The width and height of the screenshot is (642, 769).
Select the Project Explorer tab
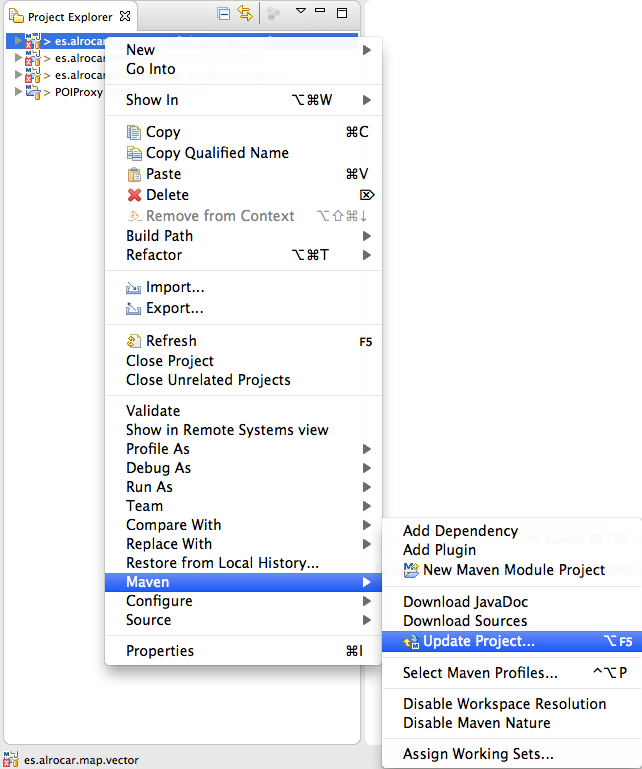(x=70, y=17)
